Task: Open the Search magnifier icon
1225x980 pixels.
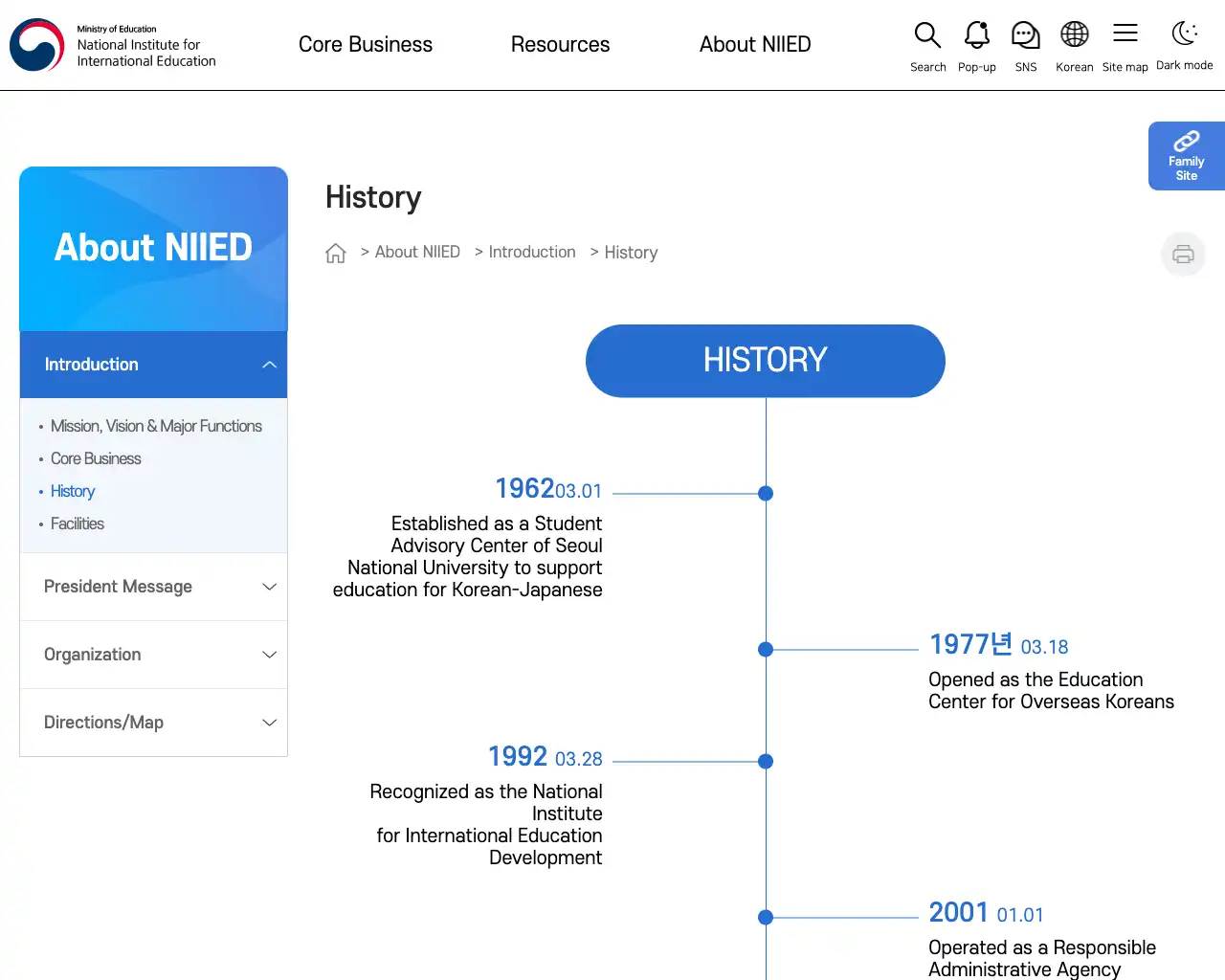Action: point(927,35)
